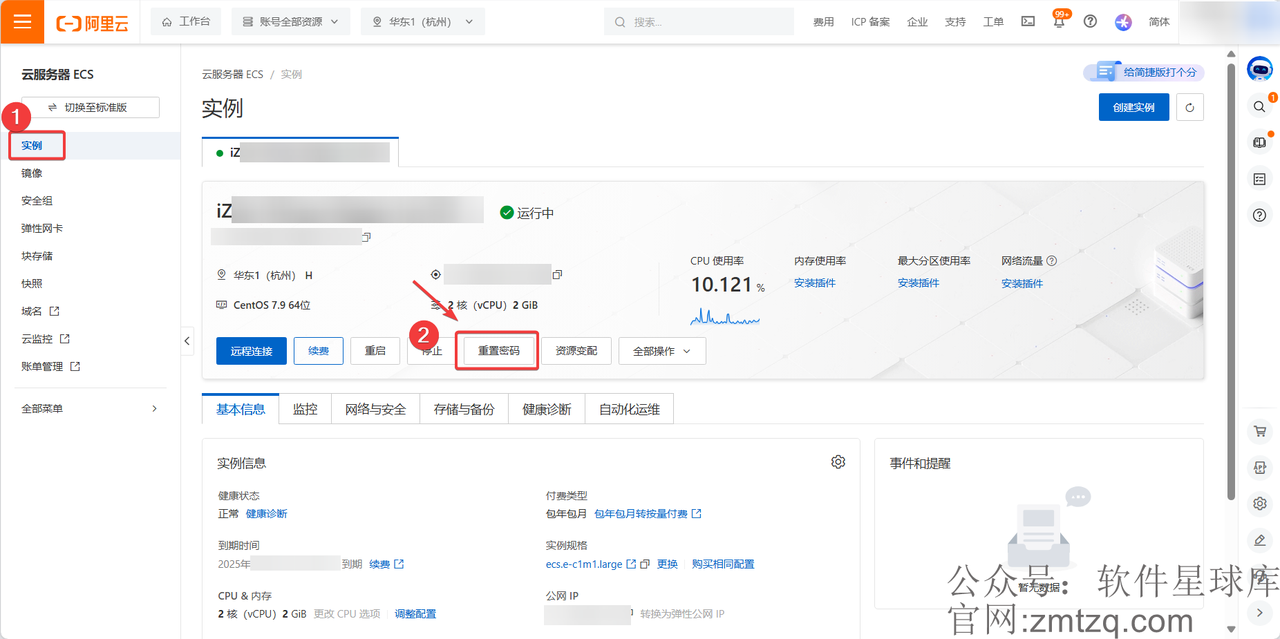
Task: Expand 全部操作 dropdown
Action: pos(662,351)
